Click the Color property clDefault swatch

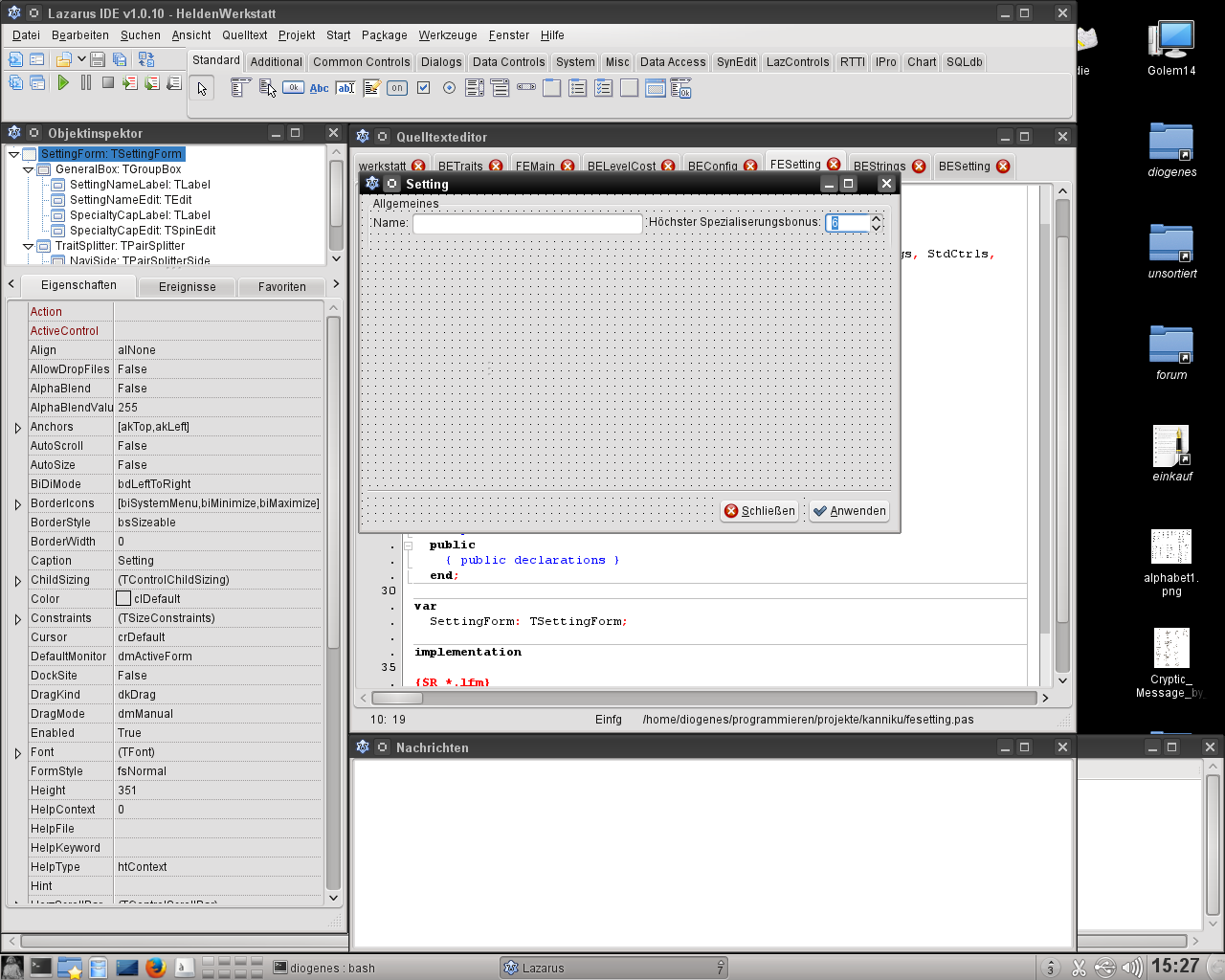click(123, 599)
